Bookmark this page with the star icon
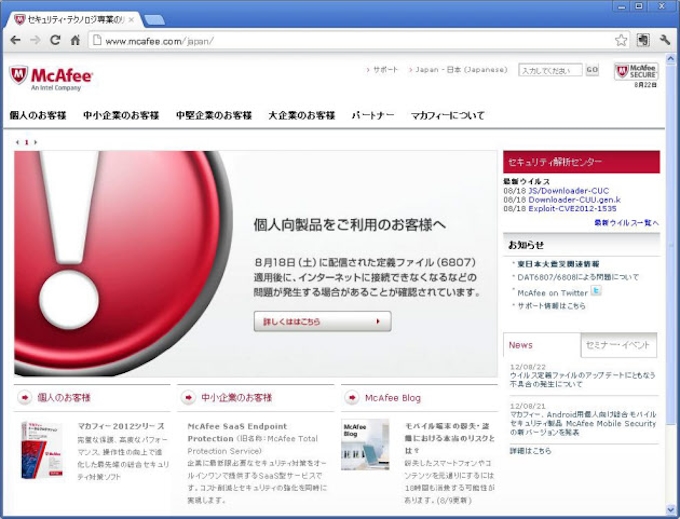This screenshot has width=680, height=519. point(621,40)
